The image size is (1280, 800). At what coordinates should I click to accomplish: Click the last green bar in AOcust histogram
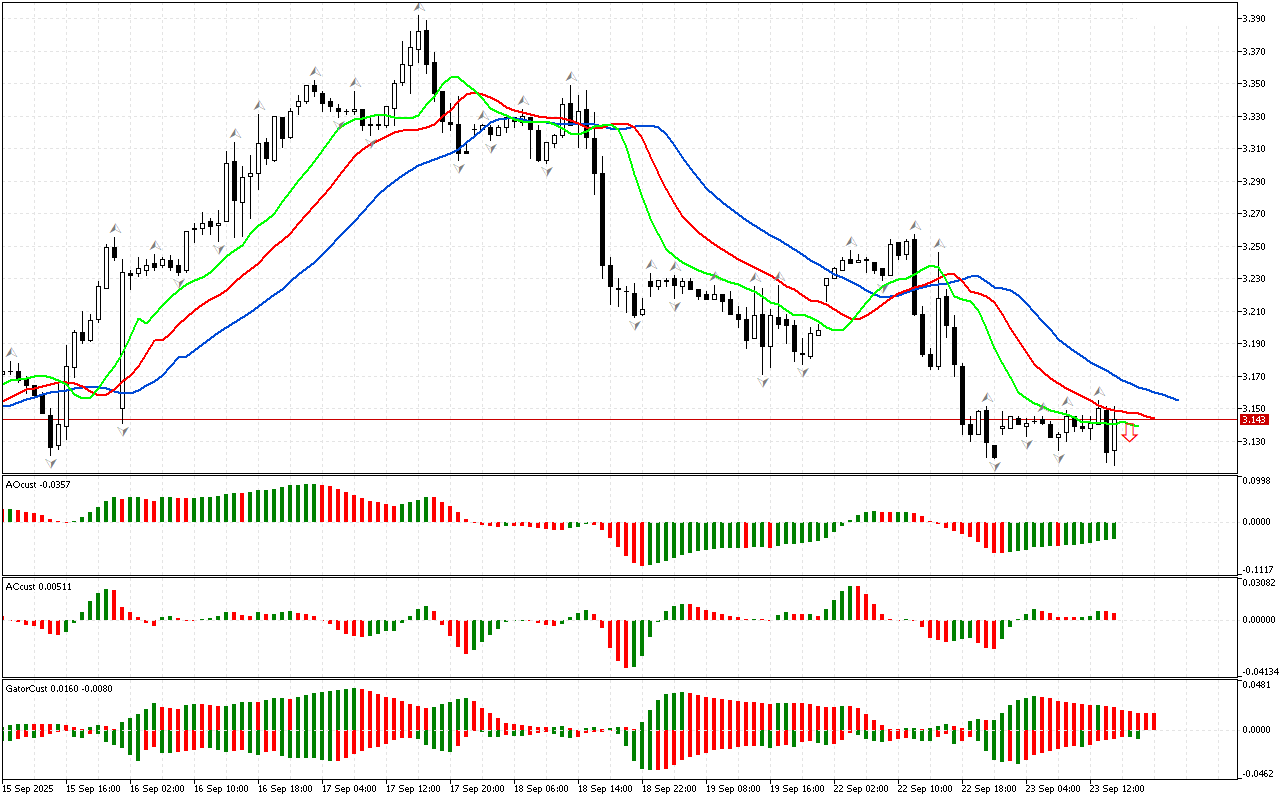click(1113, 530)
